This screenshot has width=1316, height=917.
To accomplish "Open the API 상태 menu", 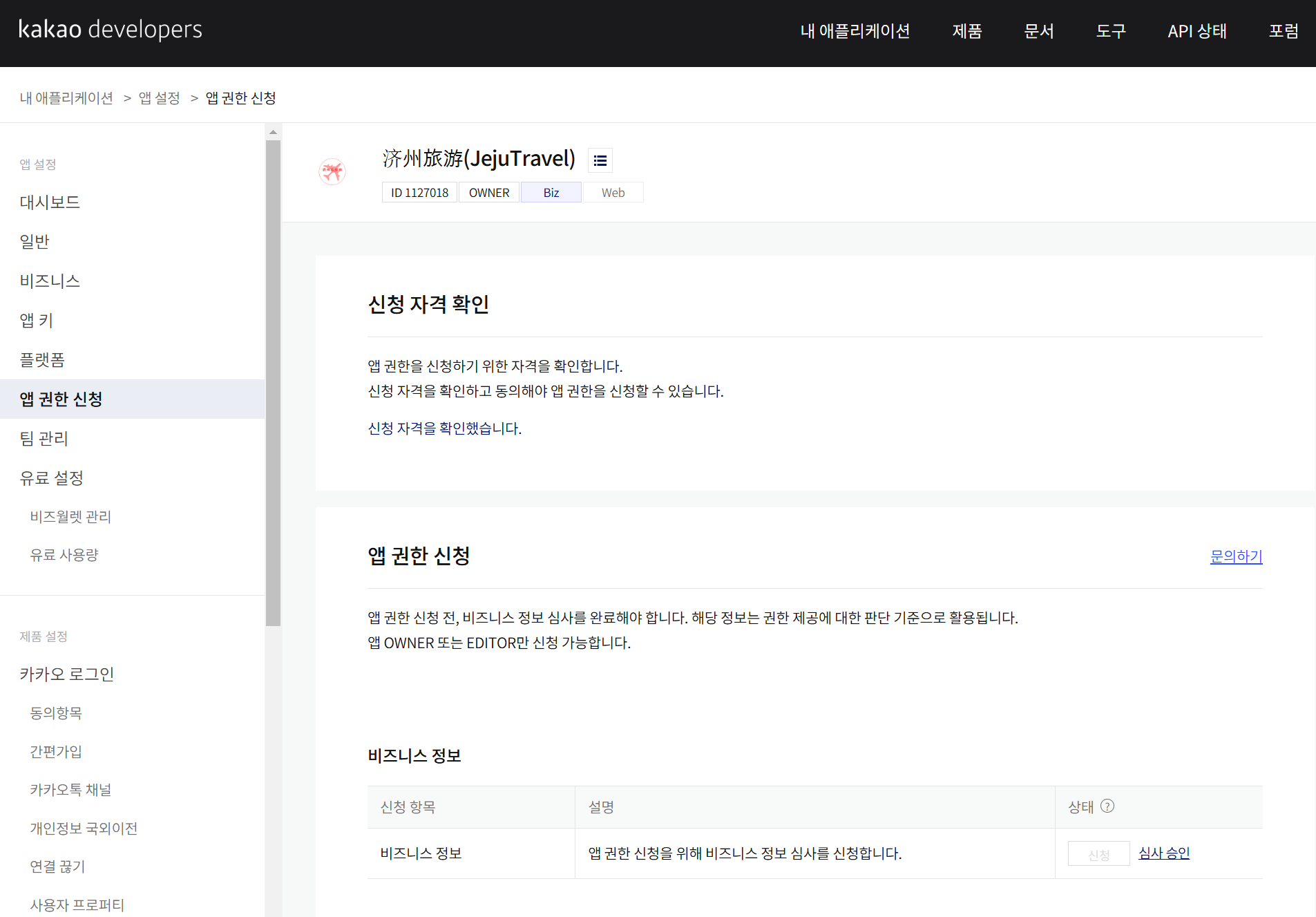I will (1196, 31).
